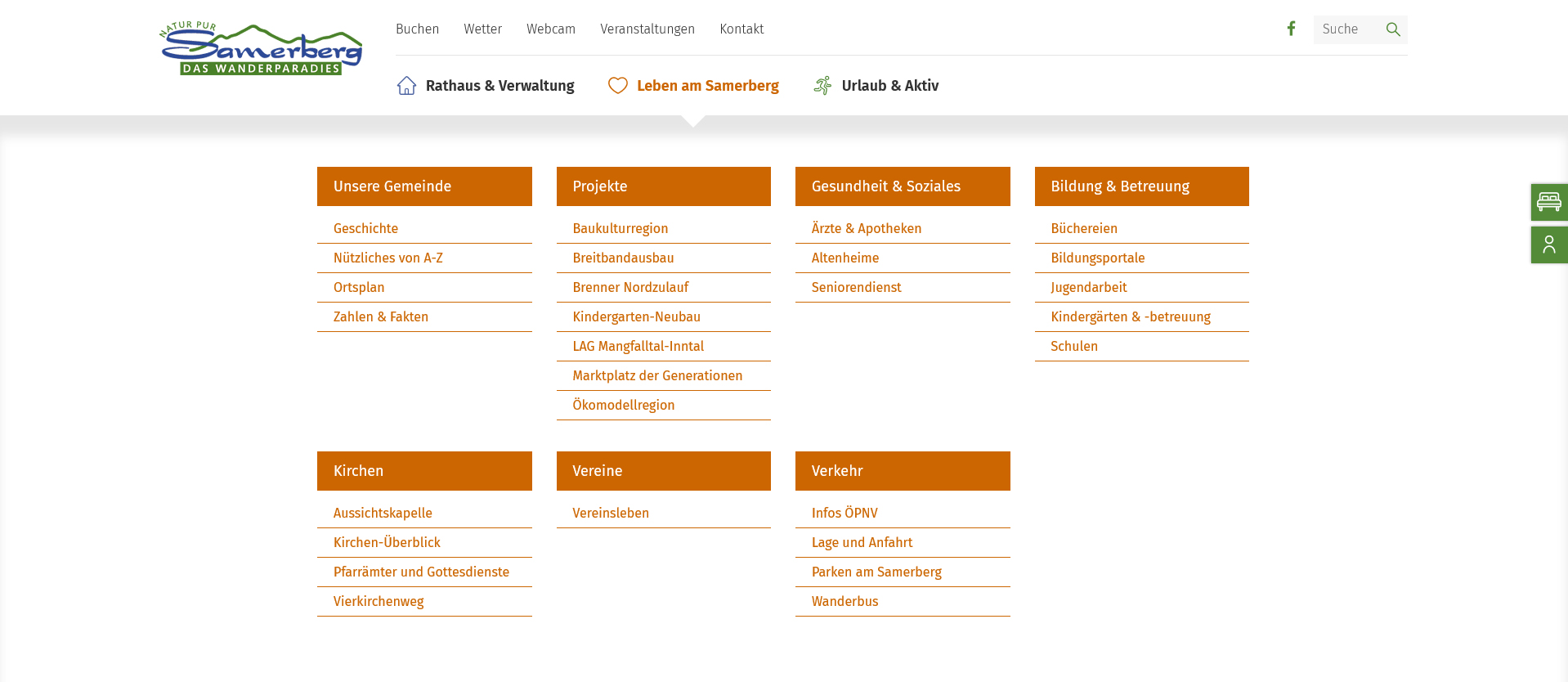The image size is (1568, 682).
Task: Collapse the Leben am Samerberg menu
Action: 707,86
